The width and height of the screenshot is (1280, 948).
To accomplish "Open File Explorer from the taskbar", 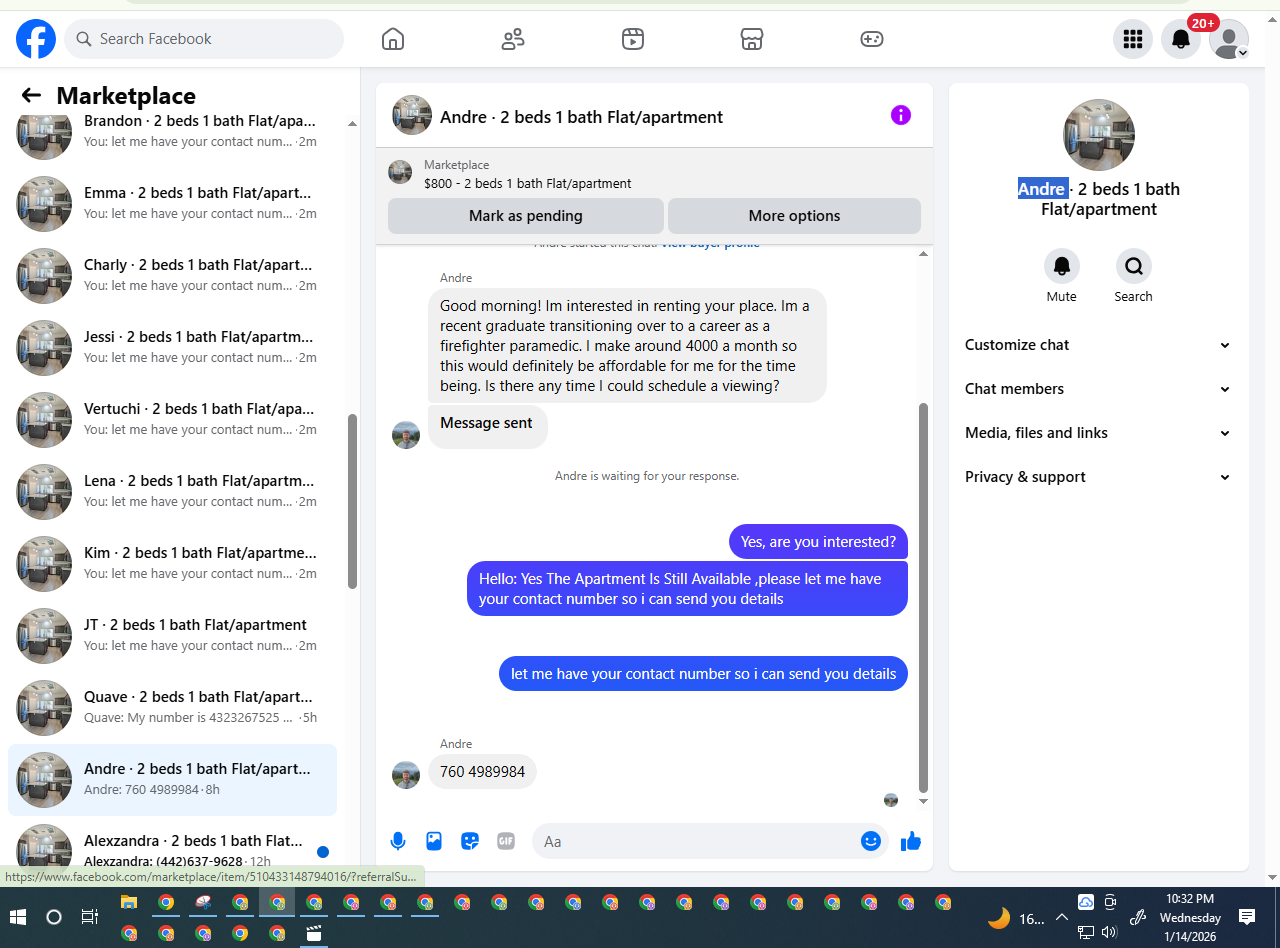I will click(x=129, y=902).
